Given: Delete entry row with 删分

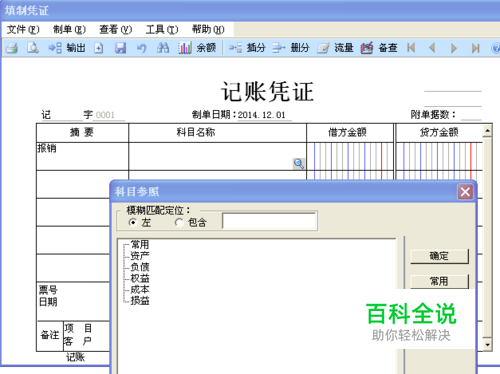Looking at the screenshot, I should (291, 48).
